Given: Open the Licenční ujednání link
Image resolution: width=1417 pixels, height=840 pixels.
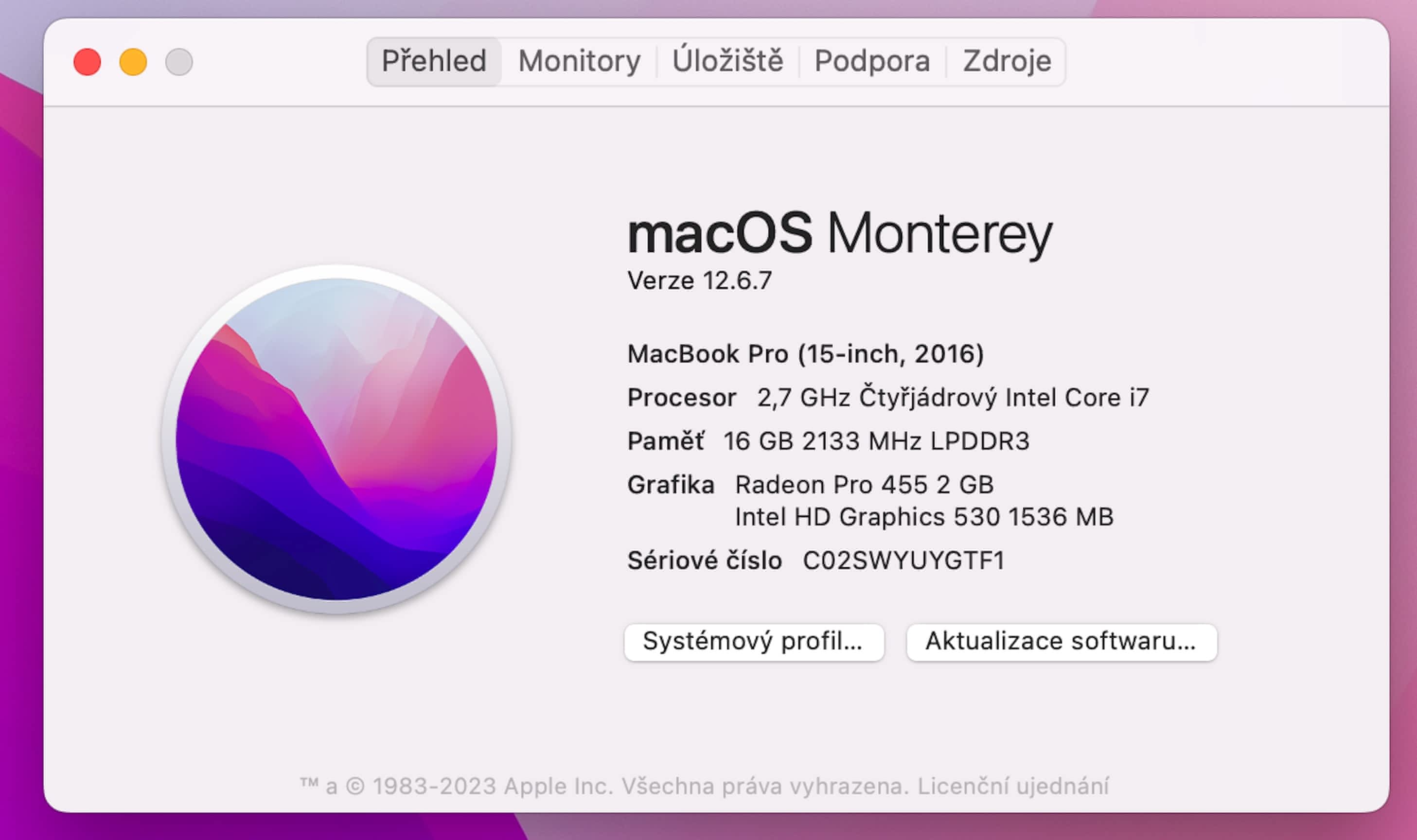Looking at the screenshot, I should click(x=1013, y=786).
